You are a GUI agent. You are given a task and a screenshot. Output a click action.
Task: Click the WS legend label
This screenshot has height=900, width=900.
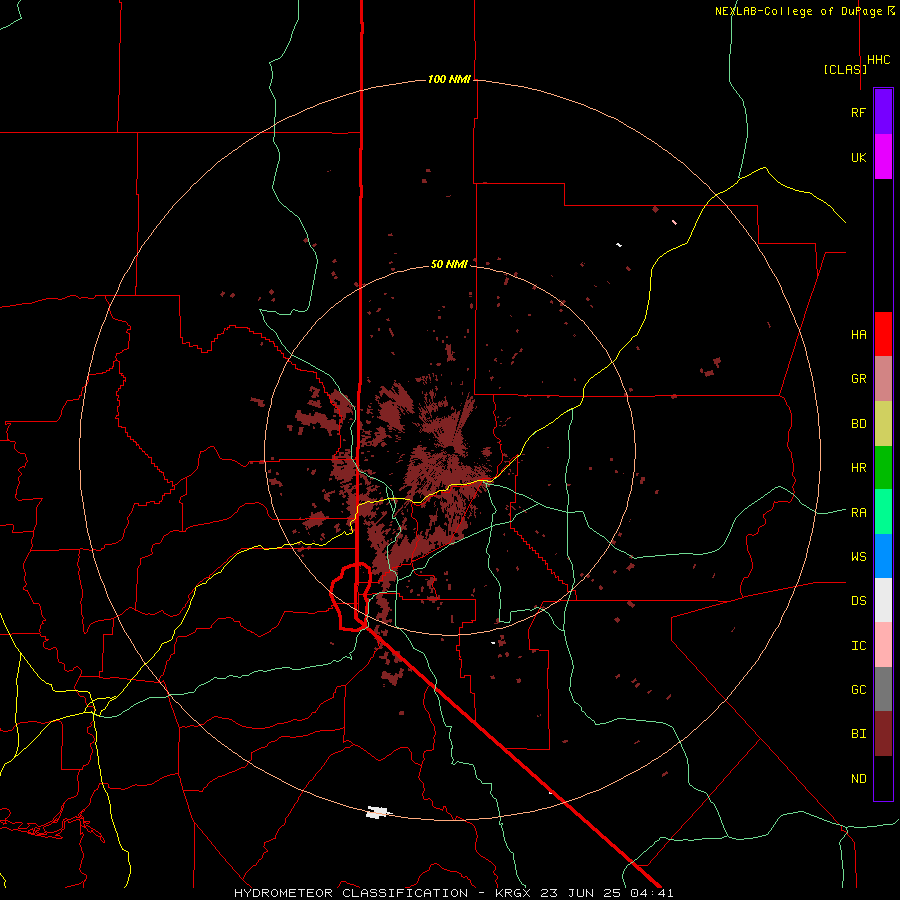(858, 557)
